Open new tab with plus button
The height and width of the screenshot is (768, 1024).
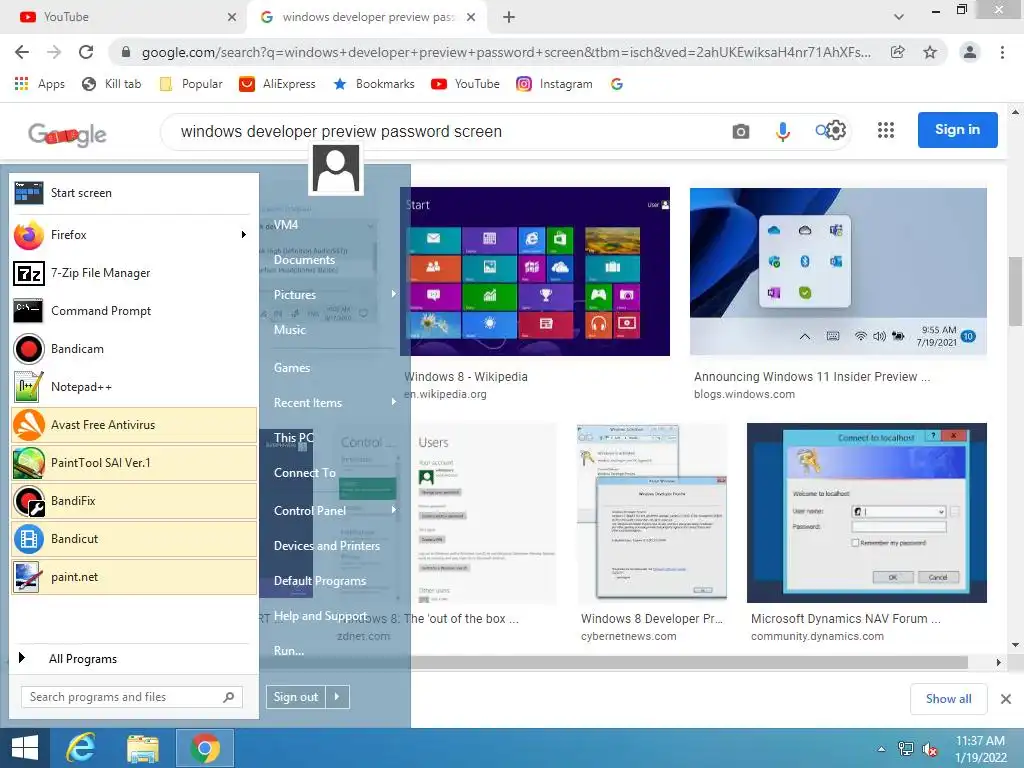coord(509,17)
